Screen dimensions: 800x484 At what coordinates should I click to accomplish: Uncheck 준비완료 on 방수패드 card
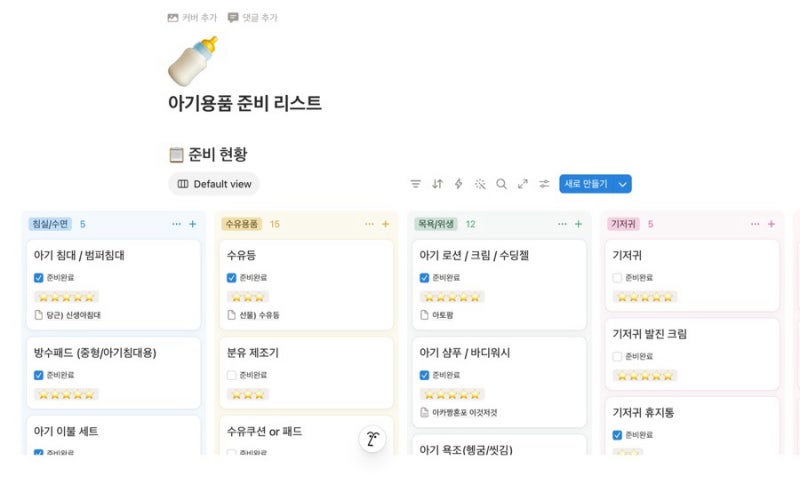[x=38, y=375]
